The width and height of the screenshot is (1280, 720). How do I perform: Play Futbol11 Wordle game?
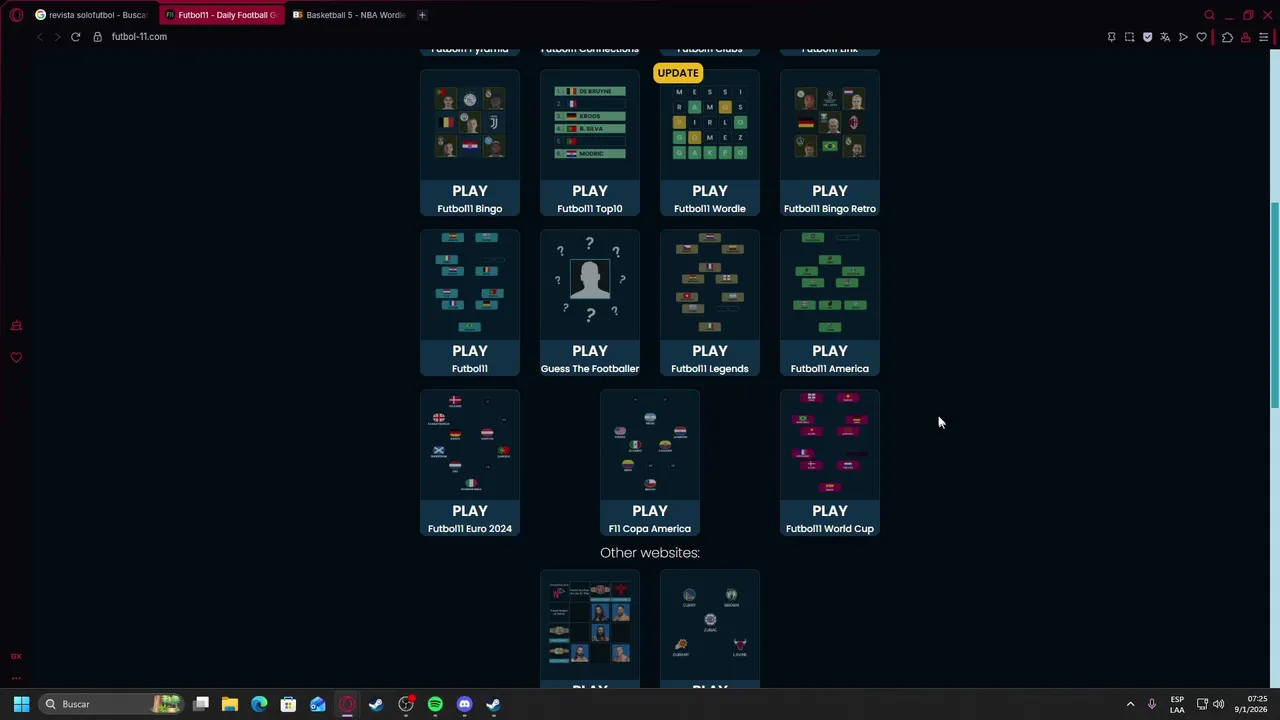[710, 198]
